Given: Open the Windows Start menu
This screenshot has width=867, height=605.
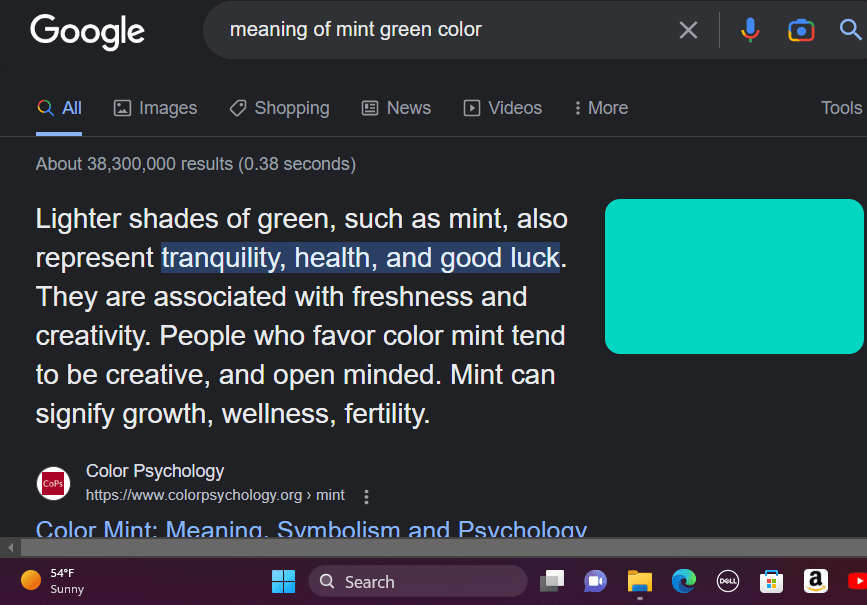Looking at the screenshot, I should pyautogui.click(x=283, y=581).
